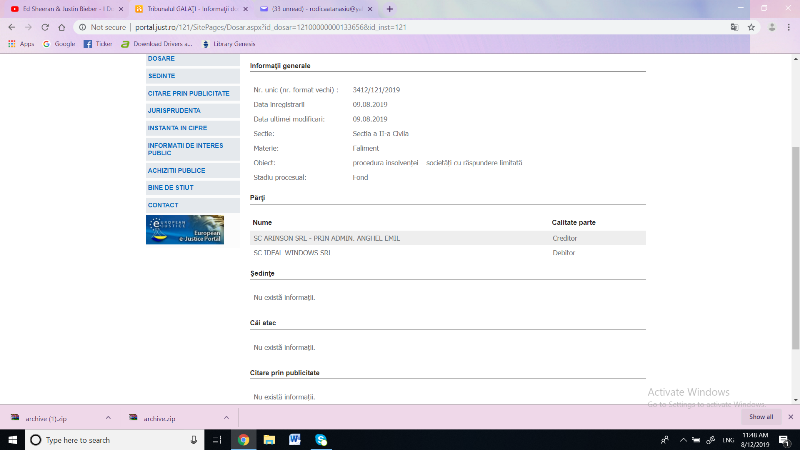This screenshot has height=450, width=800.
Task: Open the battery status tray icon
Action: click(696, 440)
